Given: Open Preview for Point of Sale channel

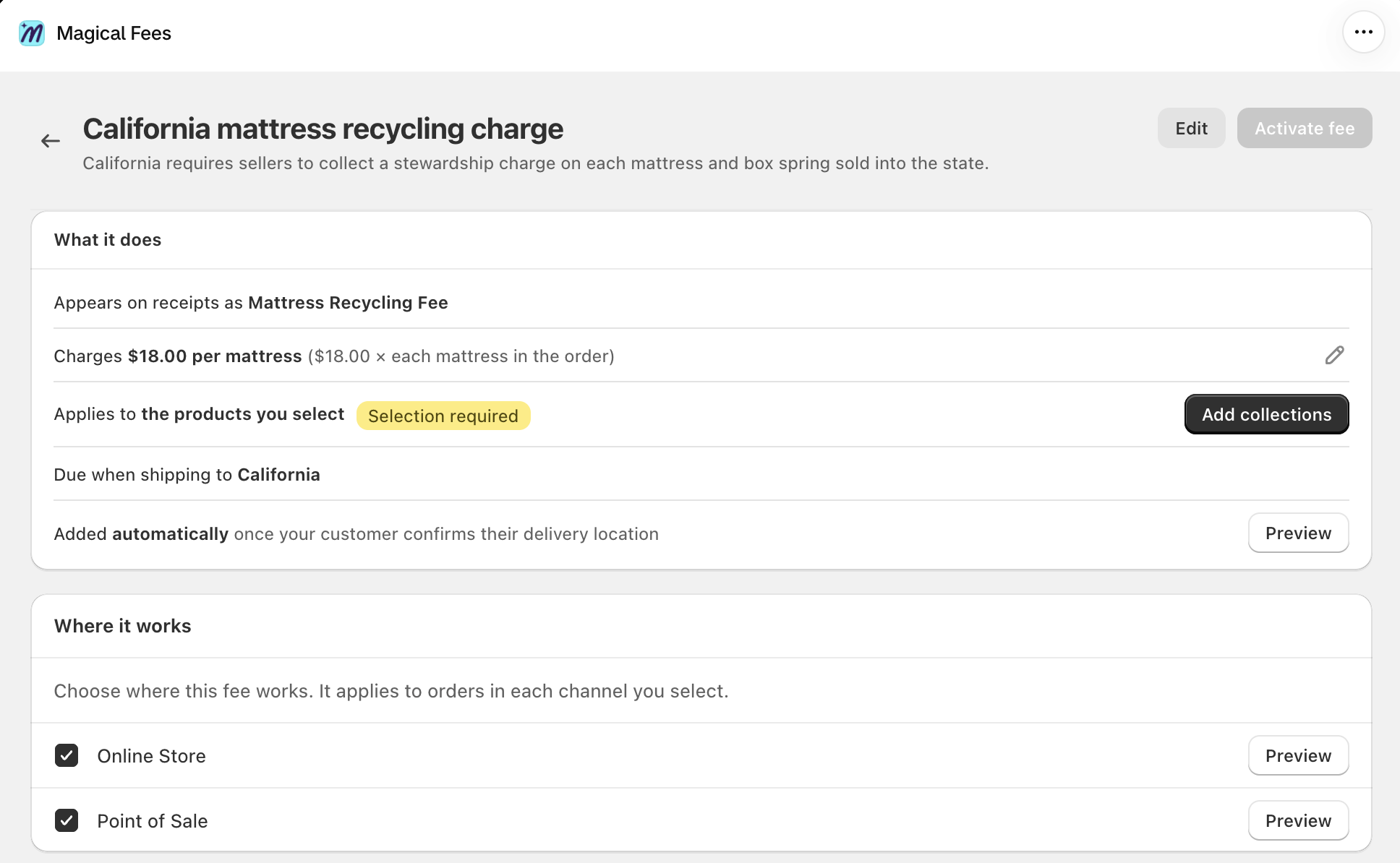Looking at the screenshot, I should tap(1298, 820).
